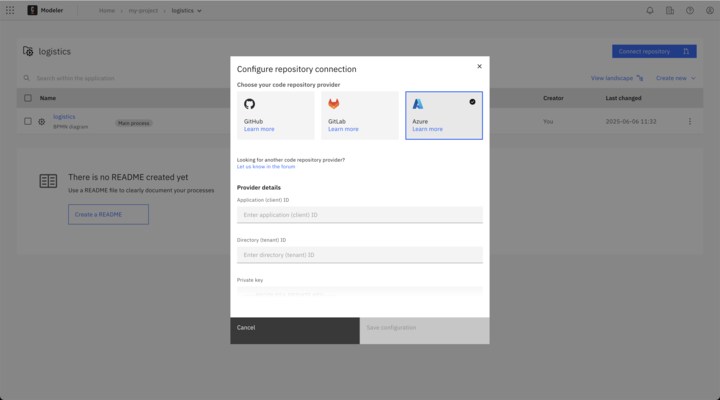Open the notifications bell icon
Image resolution: width=720 pixels, height=400 pixels.
650,10
